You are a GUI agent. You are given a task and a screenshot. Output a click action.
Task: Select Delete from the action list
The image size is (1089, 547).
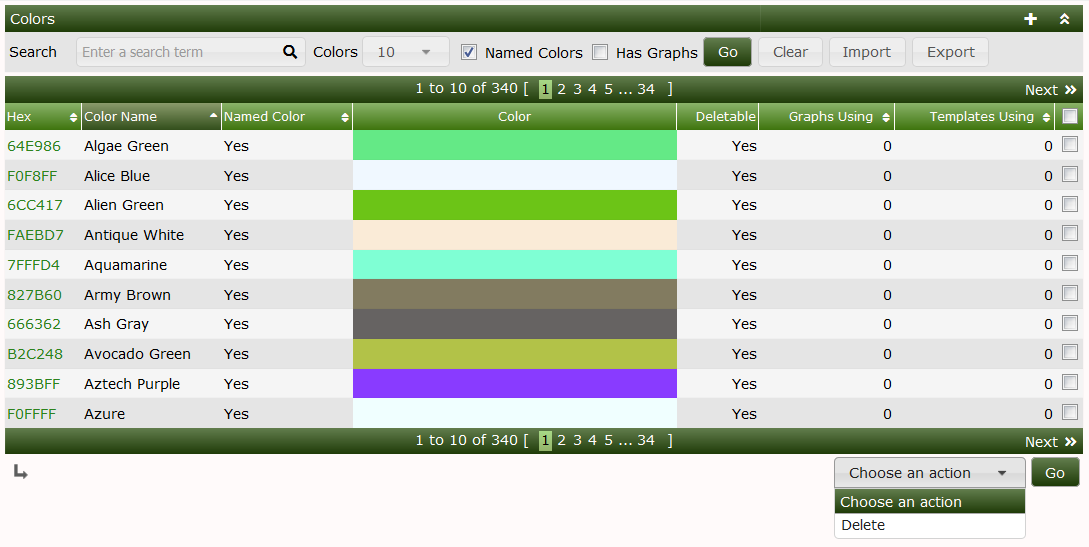tap(863, 525)
